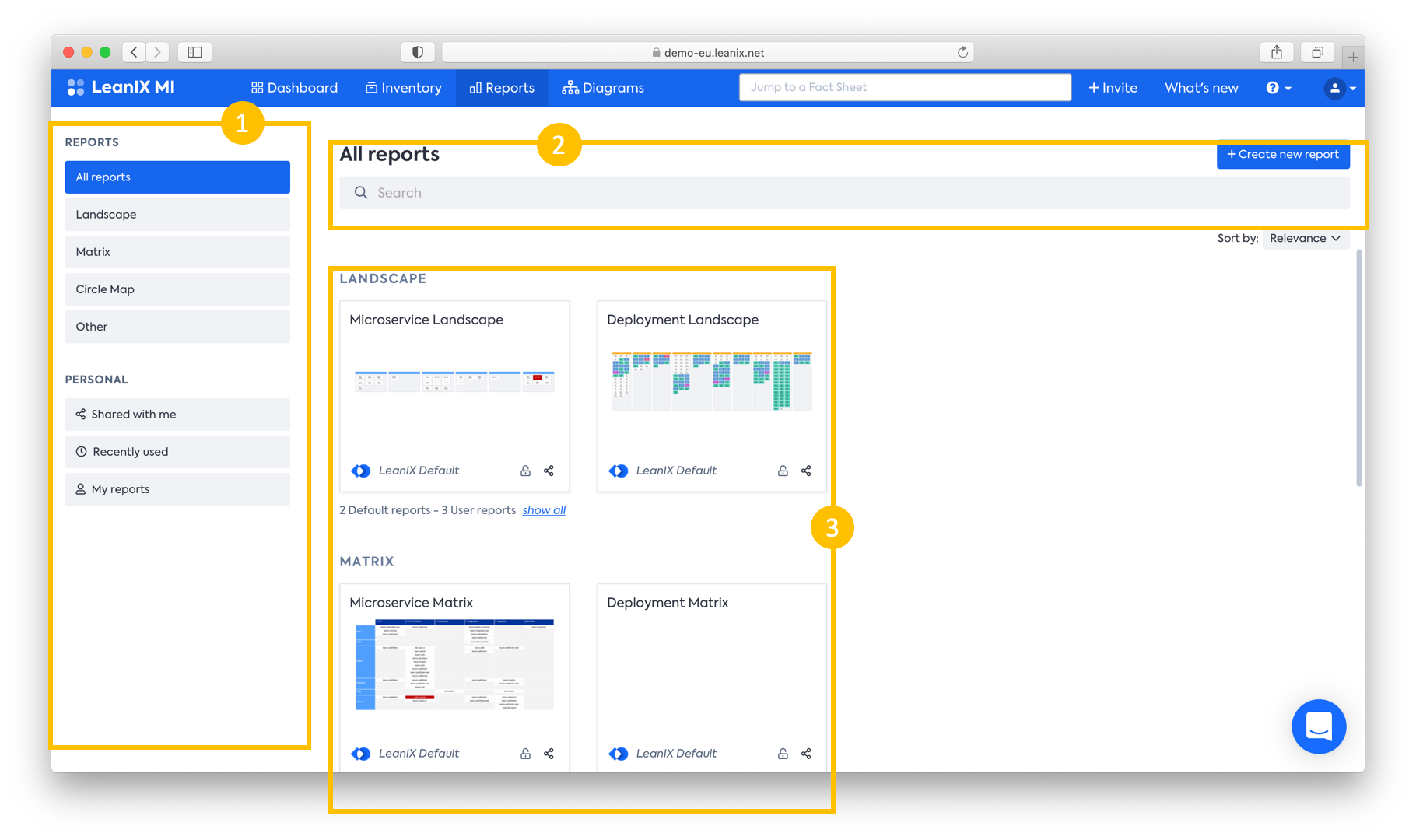The image size is (1416, 840).
Task: Open the chat support bubble
Action: [x=1319, y=726]
